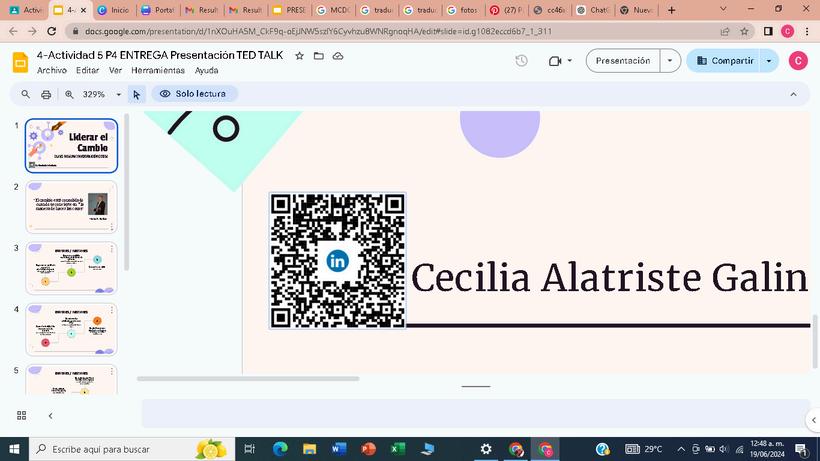Start the Presentación slideshow
This screenshot has height=461, width=820.
(x=623, y=61)
